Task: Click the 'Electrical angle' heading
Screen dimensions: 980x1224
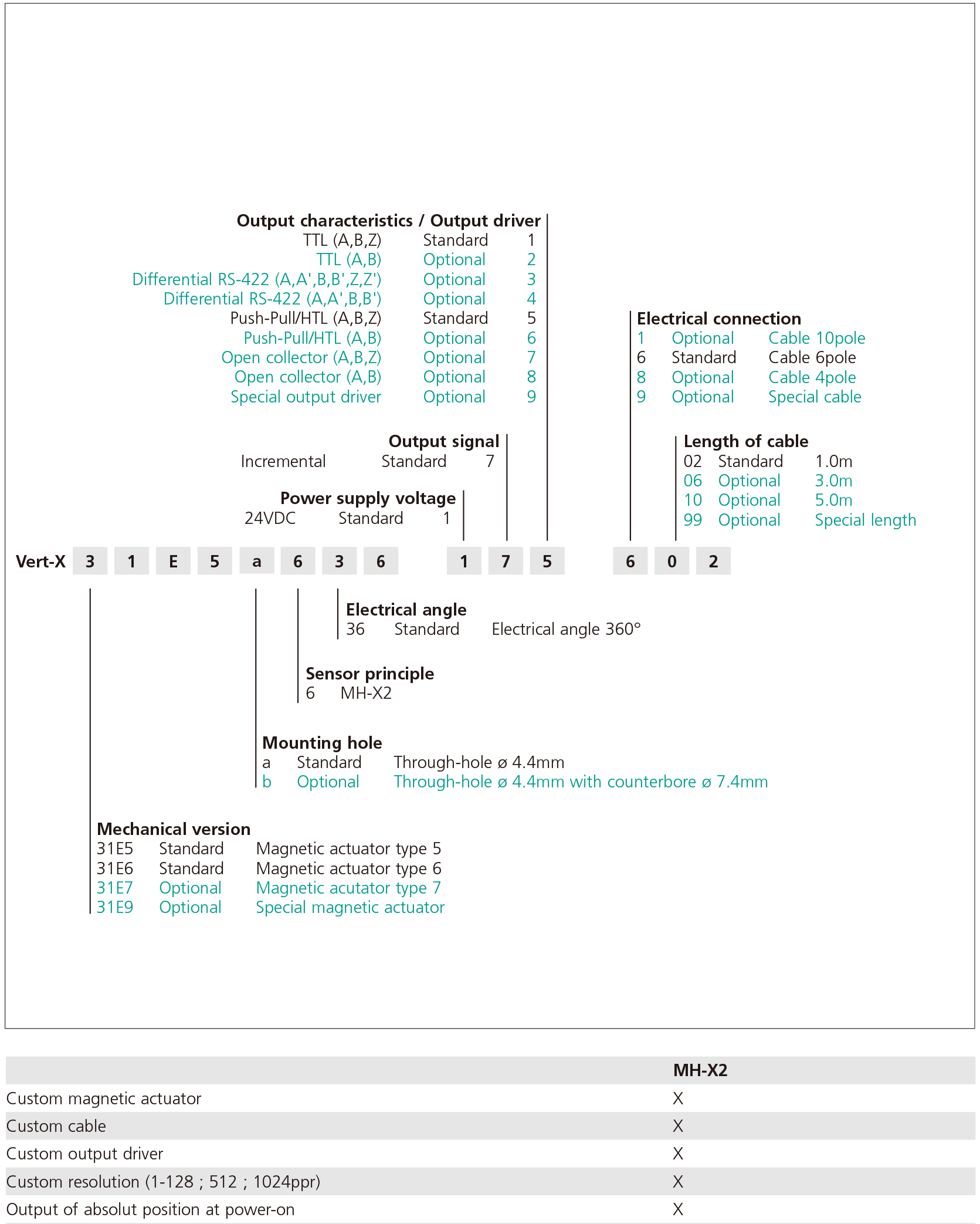Action: click(x=406, y=610)
